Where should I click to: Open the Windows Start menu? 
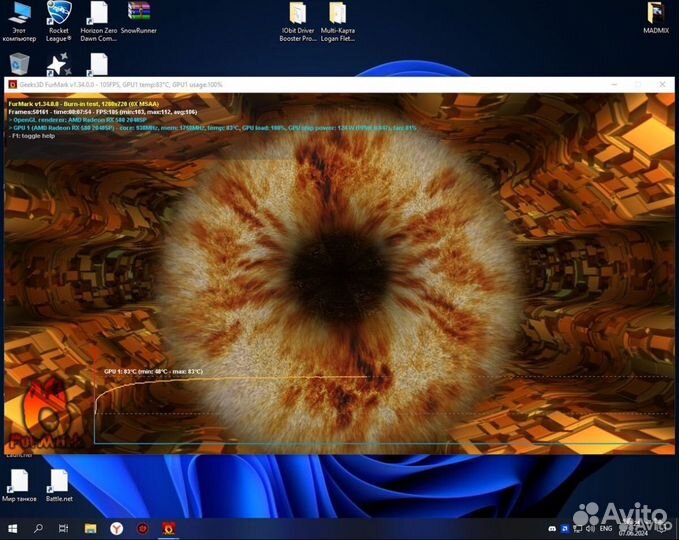click(x=13, y=527)
